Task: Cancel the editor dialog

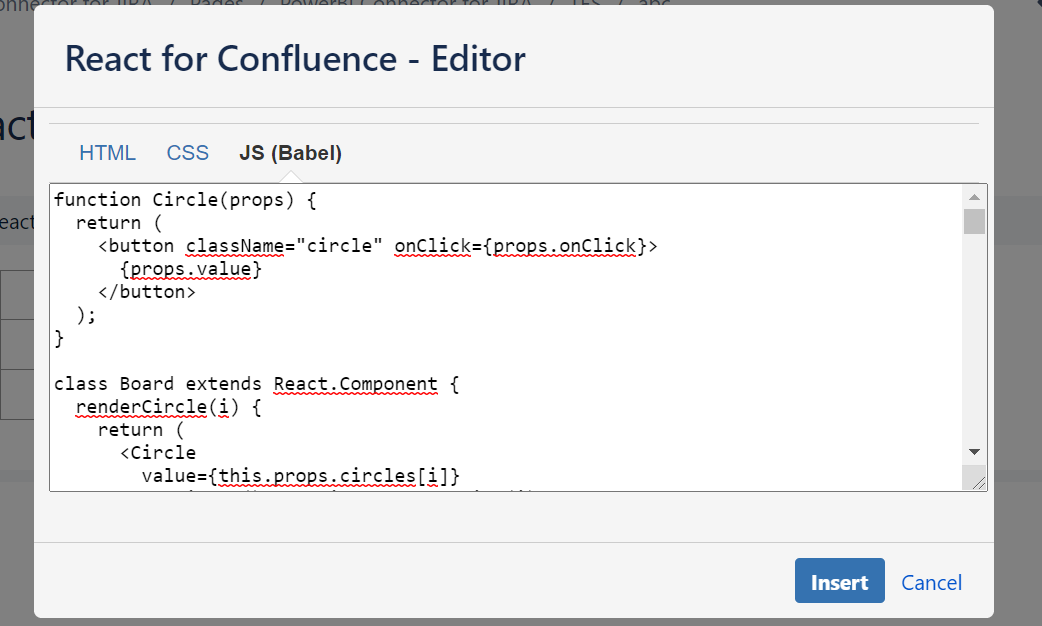Action: [x=931, y=583]
